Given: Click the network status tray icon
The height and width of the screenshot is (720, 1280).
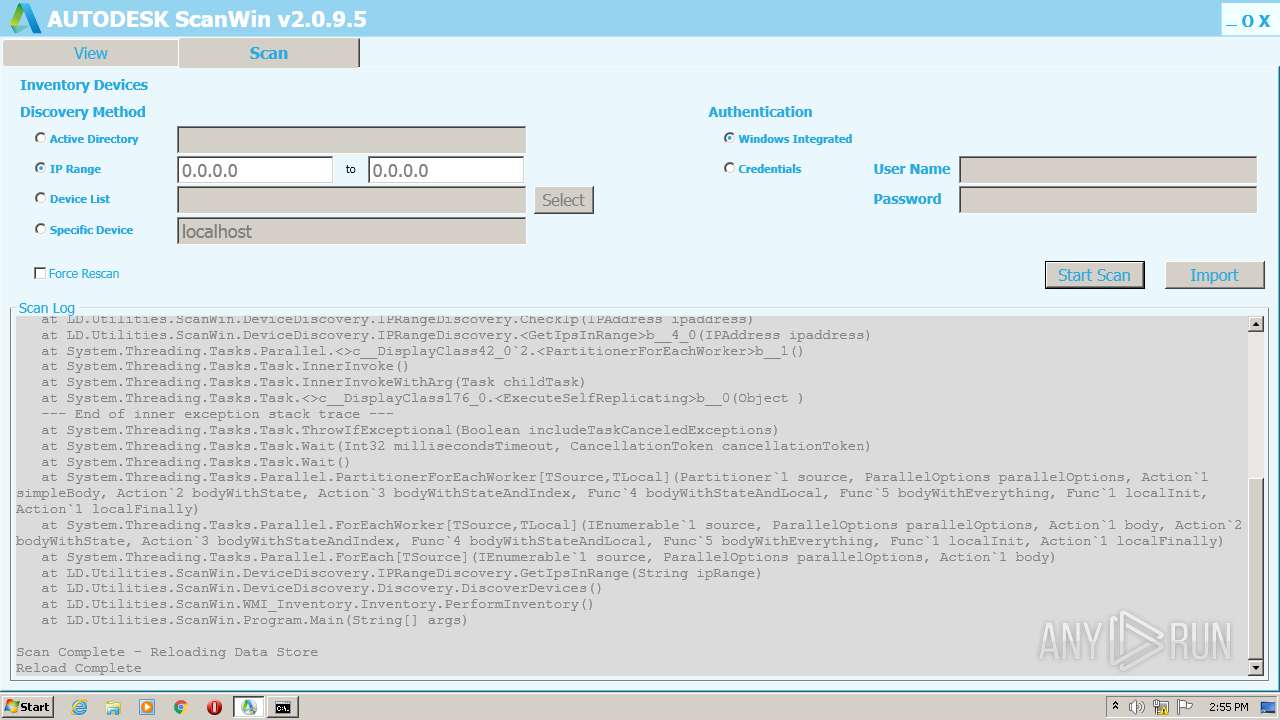Looking at the screenshot, I should [1161, 707].
